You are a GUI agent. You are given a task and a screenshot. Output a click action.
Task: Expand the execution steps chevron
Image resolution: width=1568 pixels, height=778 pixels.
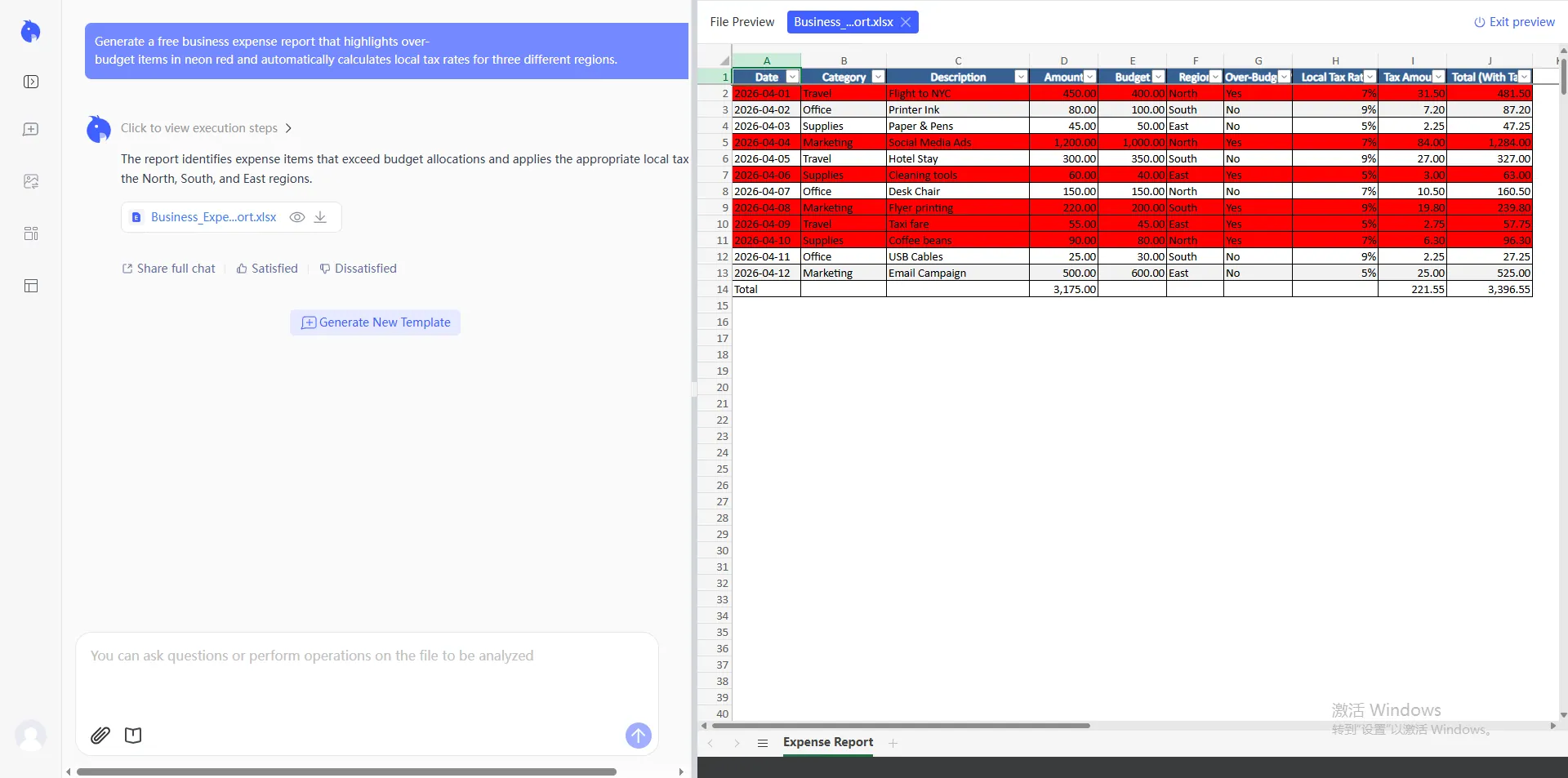(288, 128)
